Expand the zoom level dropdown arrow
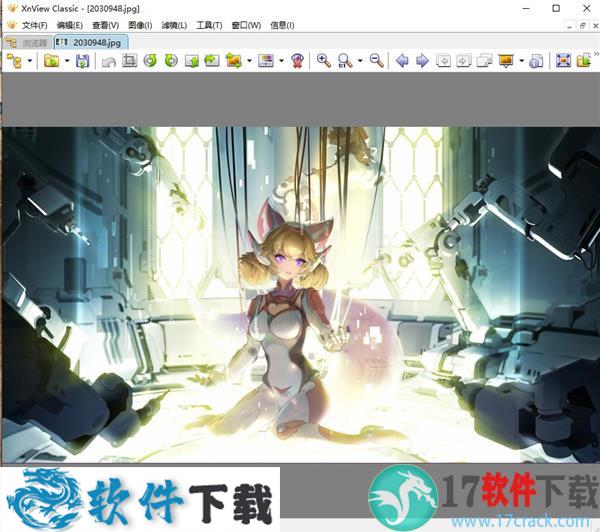600x532 pixels. pyautogui.click(x=360, y=61)
